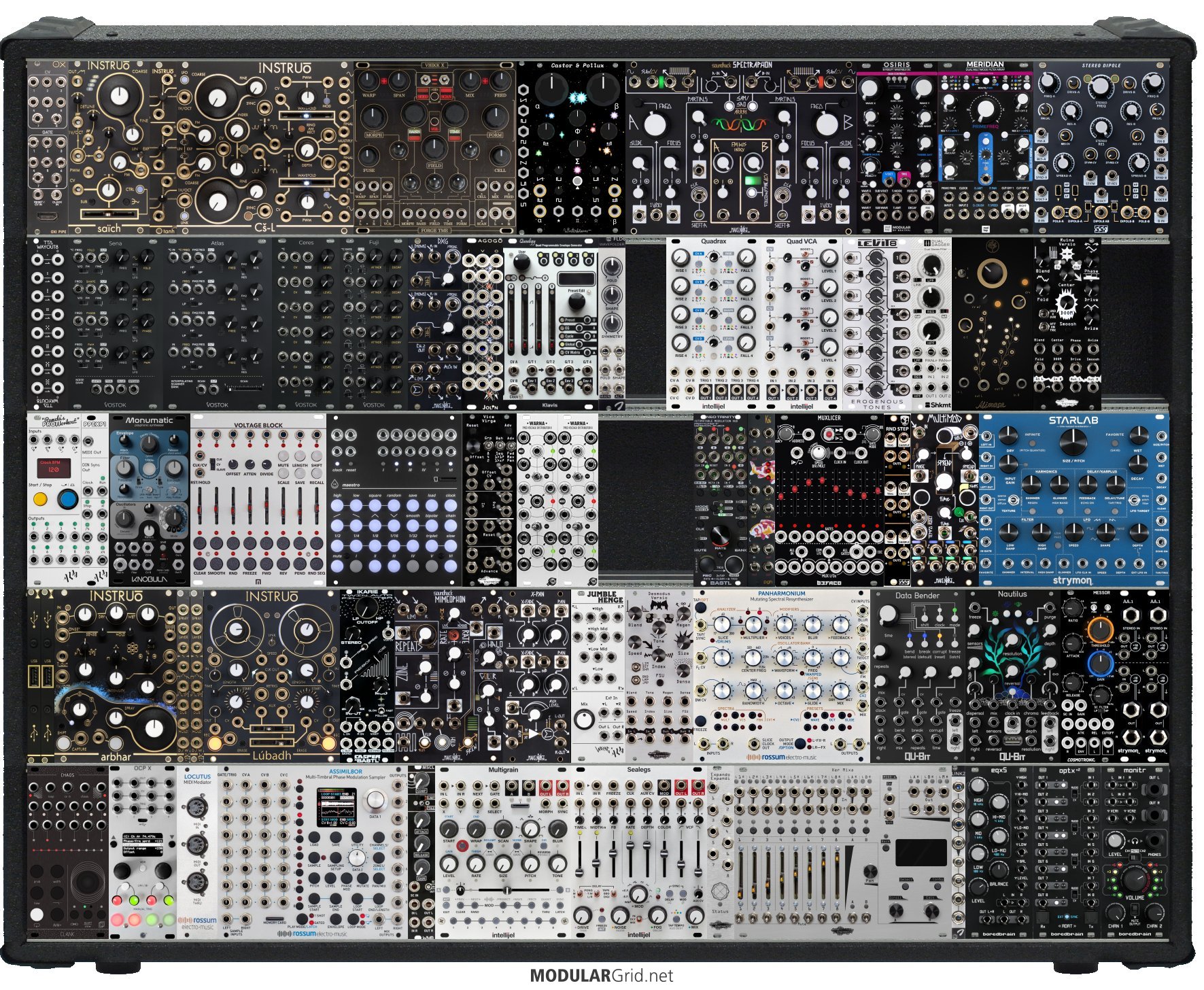Click the Cosmotronic logo on Messor
The height and width of the screenshot is (990, 1204).
(x=1081, y=759)
